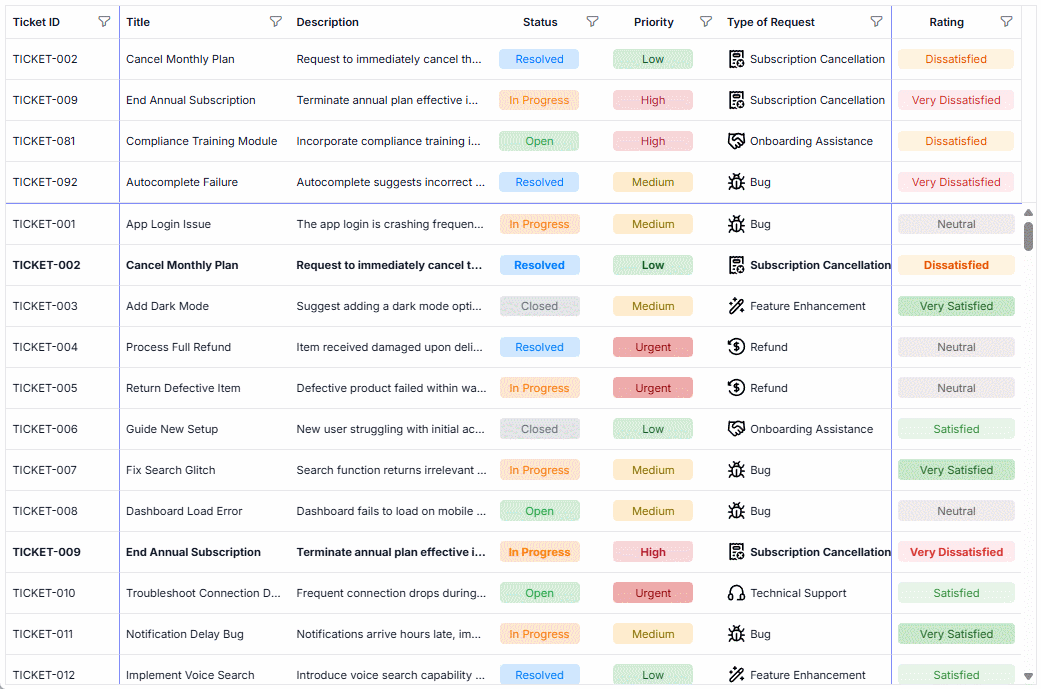The height and width of the screenshot is (689, 1041).
Task: Click Very Satisfied rating badge for TICKET-007
Action: pyautogui.click(x=956, y=470)
